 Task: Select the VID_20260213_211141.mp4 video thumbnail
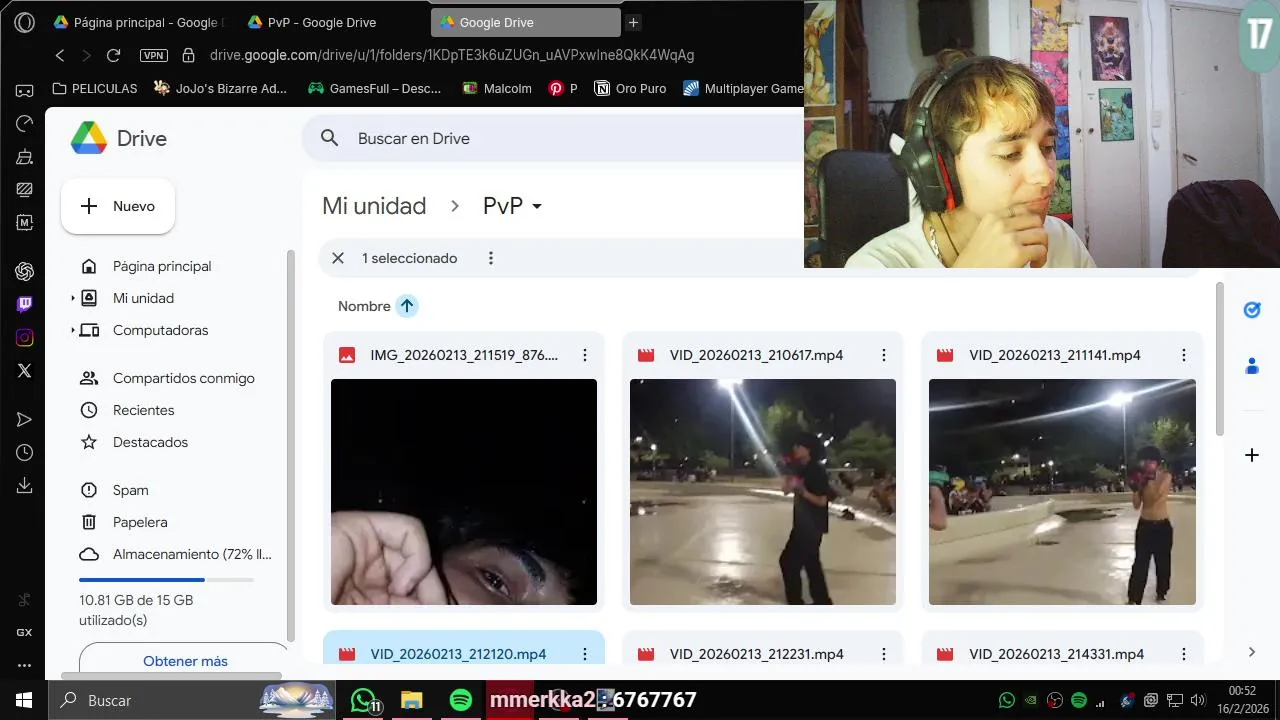[1062, 492]
